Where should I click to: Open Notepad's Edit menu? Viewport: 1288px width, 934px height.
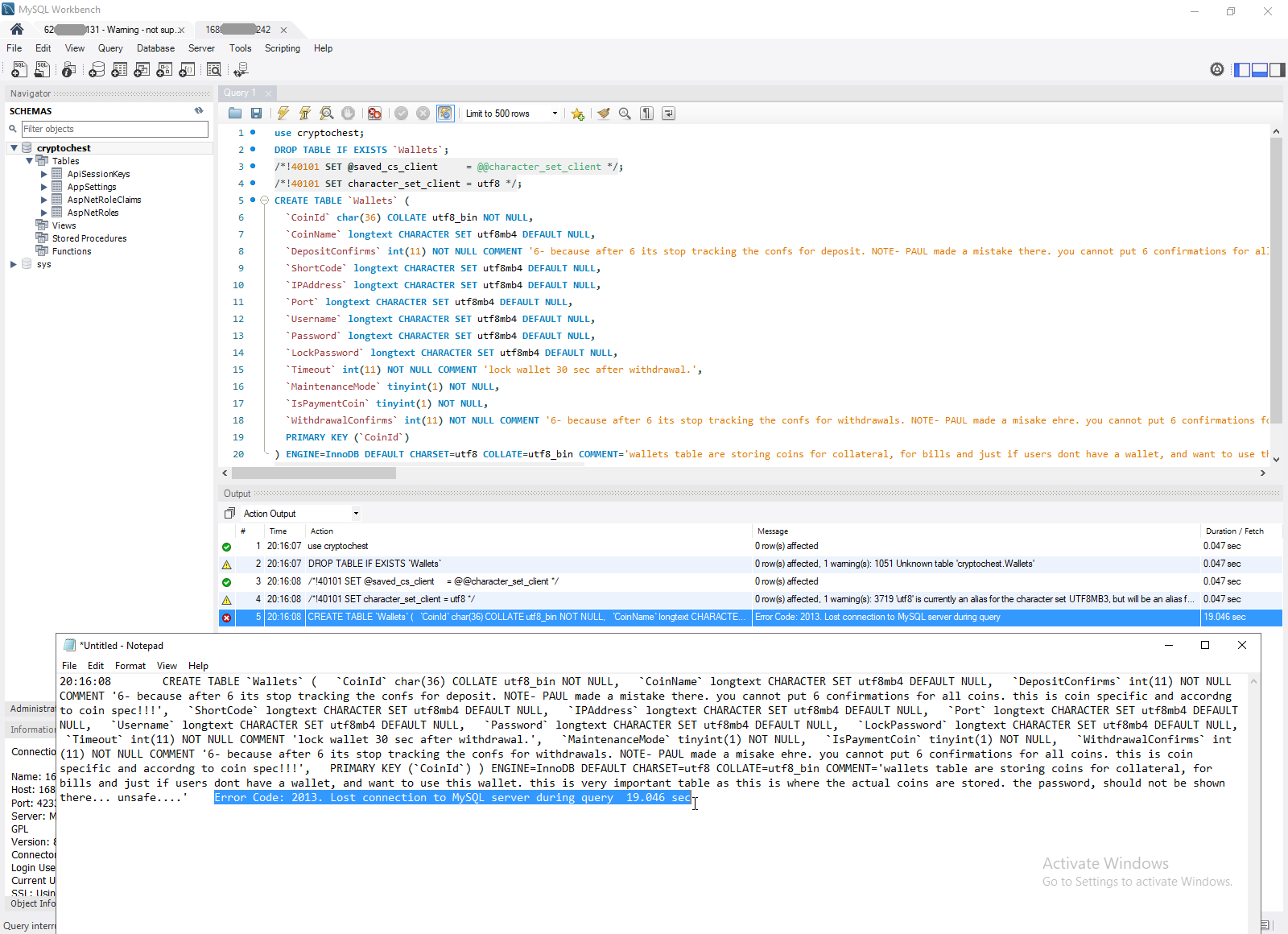(96, 666)
